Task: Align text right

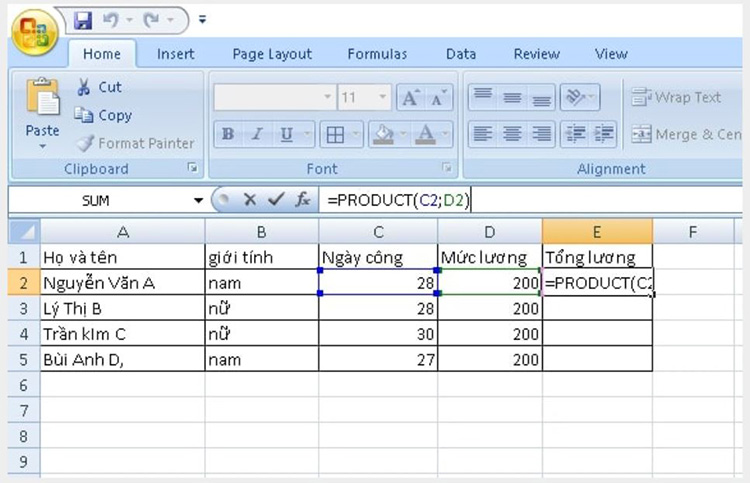Action: click(x=541, y=134)
